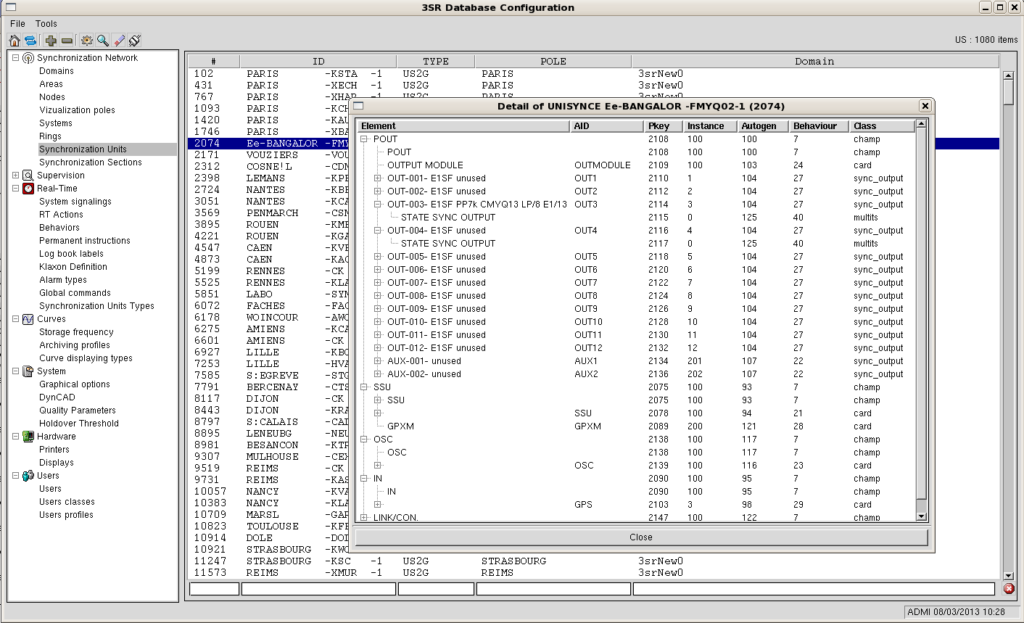Click the magnifying glass search icon
Image resolution: width=1024 pixels, height=623 pixels.
click(x=102, y=40)
